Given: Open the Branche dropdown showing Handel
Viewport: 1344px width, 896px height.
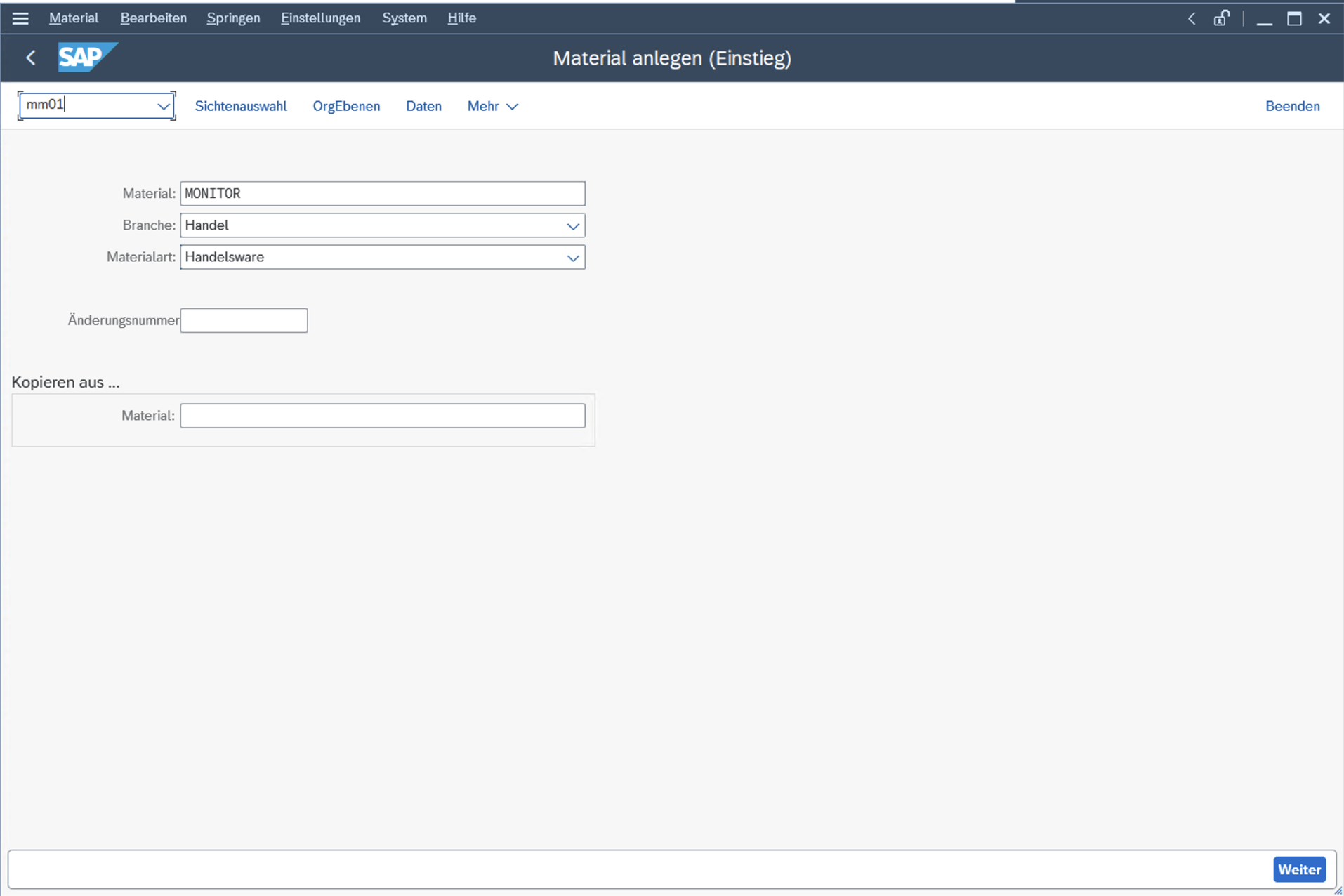Looking at the screenshot, I should pyautogui.click(x=382, y=225).
